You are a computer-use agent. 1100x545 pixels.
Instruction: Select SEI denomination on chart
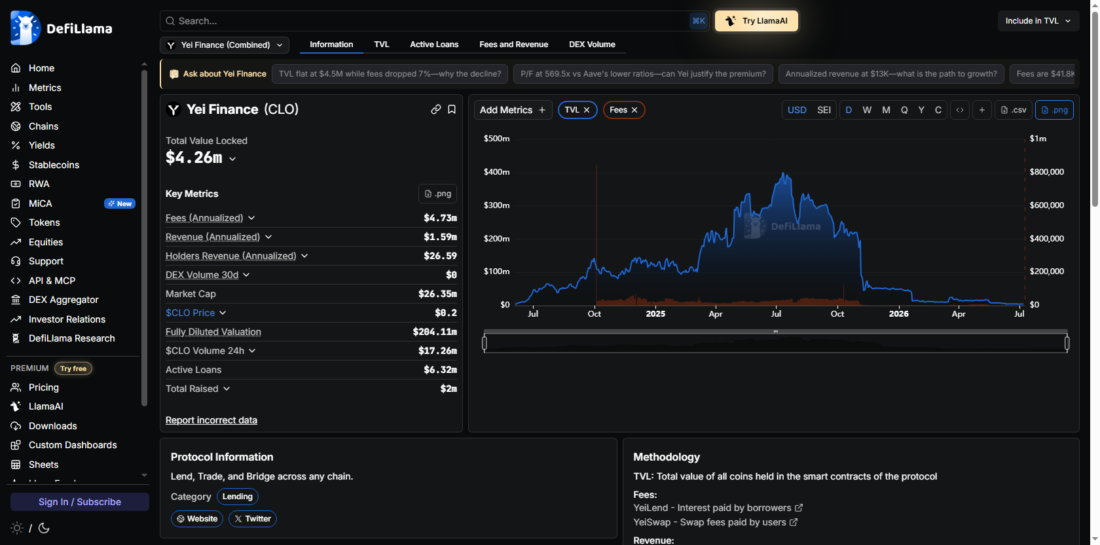coord(824,110)
